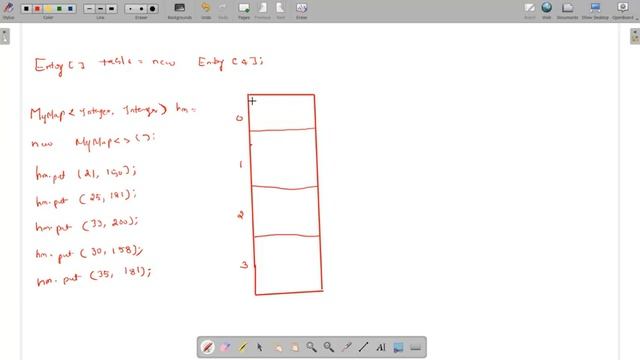This screenshot has height=360, width=640.
Task: Go to the Next page
Action: coord(281,10)
